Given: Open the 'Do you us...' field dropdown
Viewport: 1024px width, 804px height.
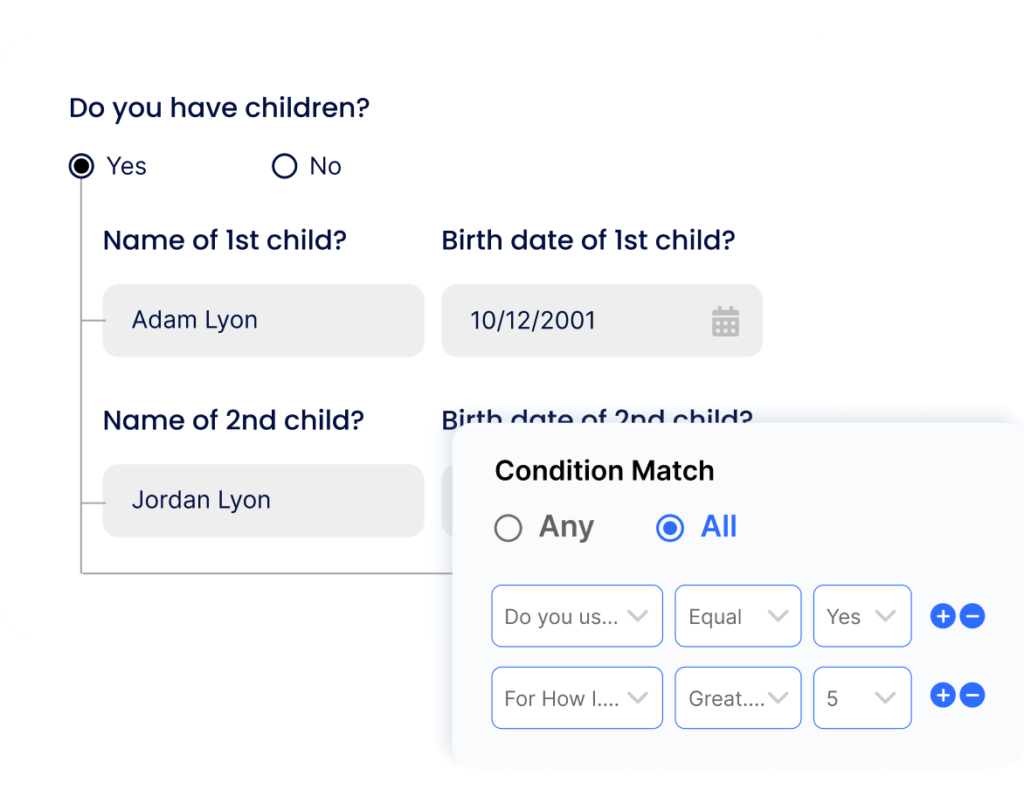Looking at the screenshot, I should click(x=577, y=616).
